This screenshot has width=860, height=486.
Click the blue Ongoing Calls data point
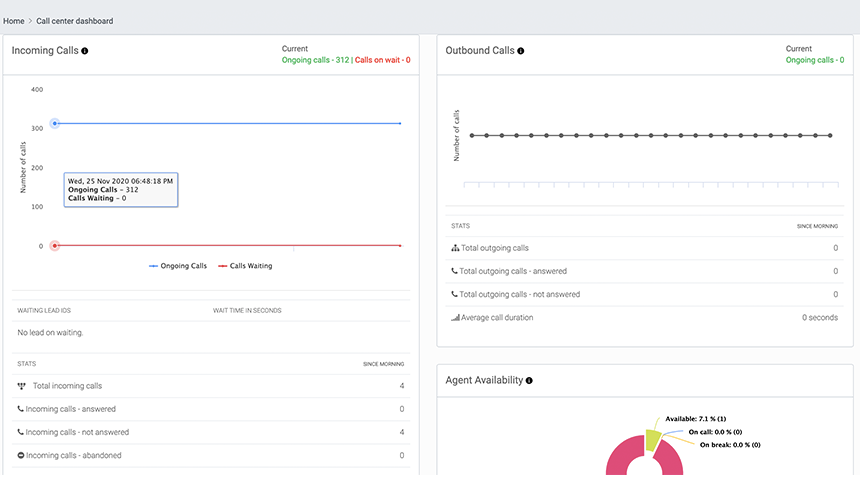point(55,123)
